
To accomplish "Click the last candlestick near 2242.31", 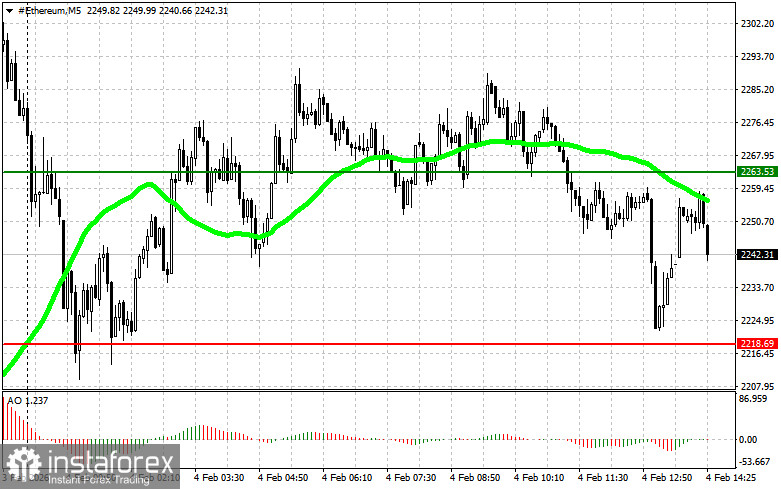I will click(707, 240).
